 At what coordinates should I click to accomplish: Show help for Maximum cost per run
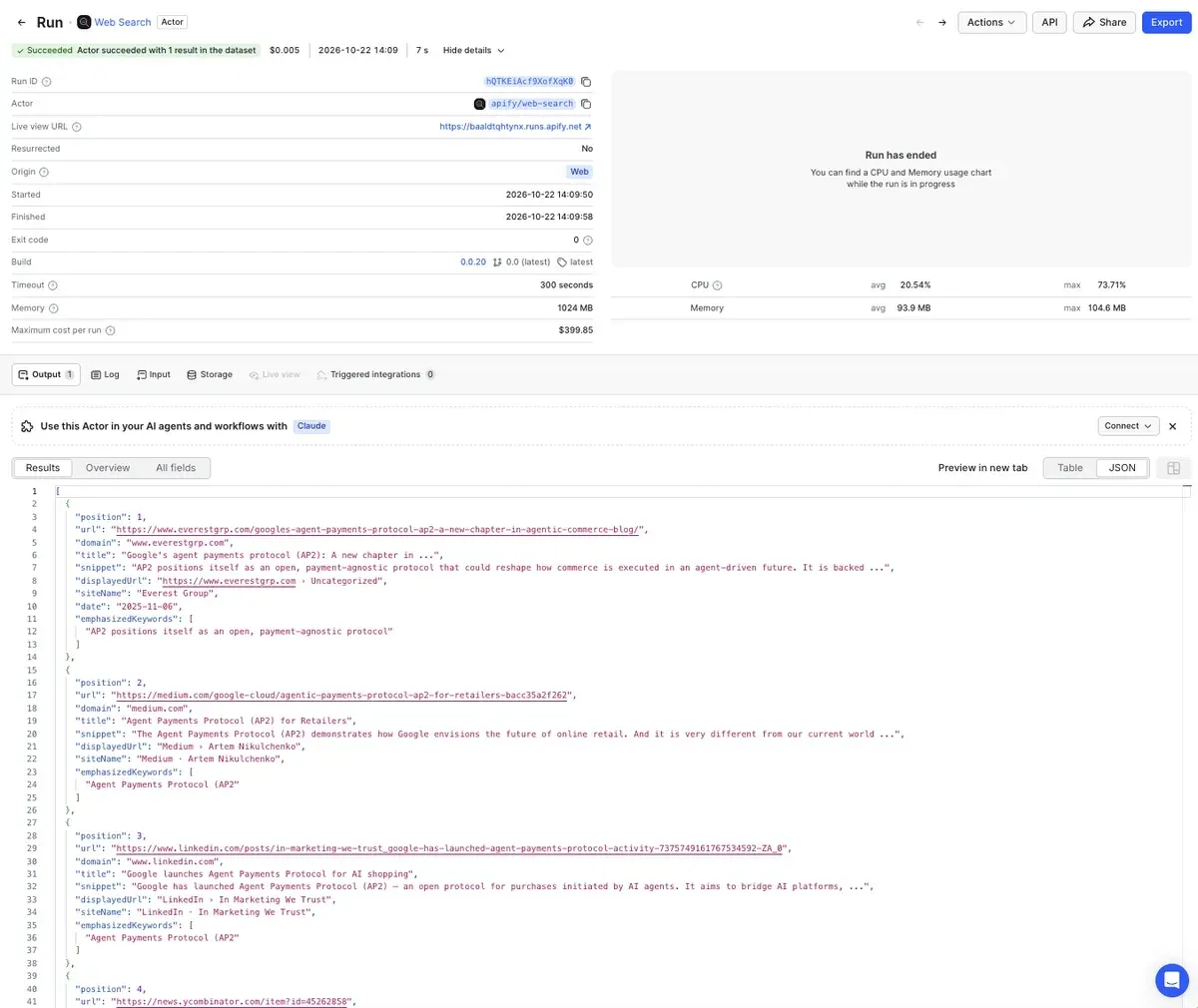[x=110, y=330]
